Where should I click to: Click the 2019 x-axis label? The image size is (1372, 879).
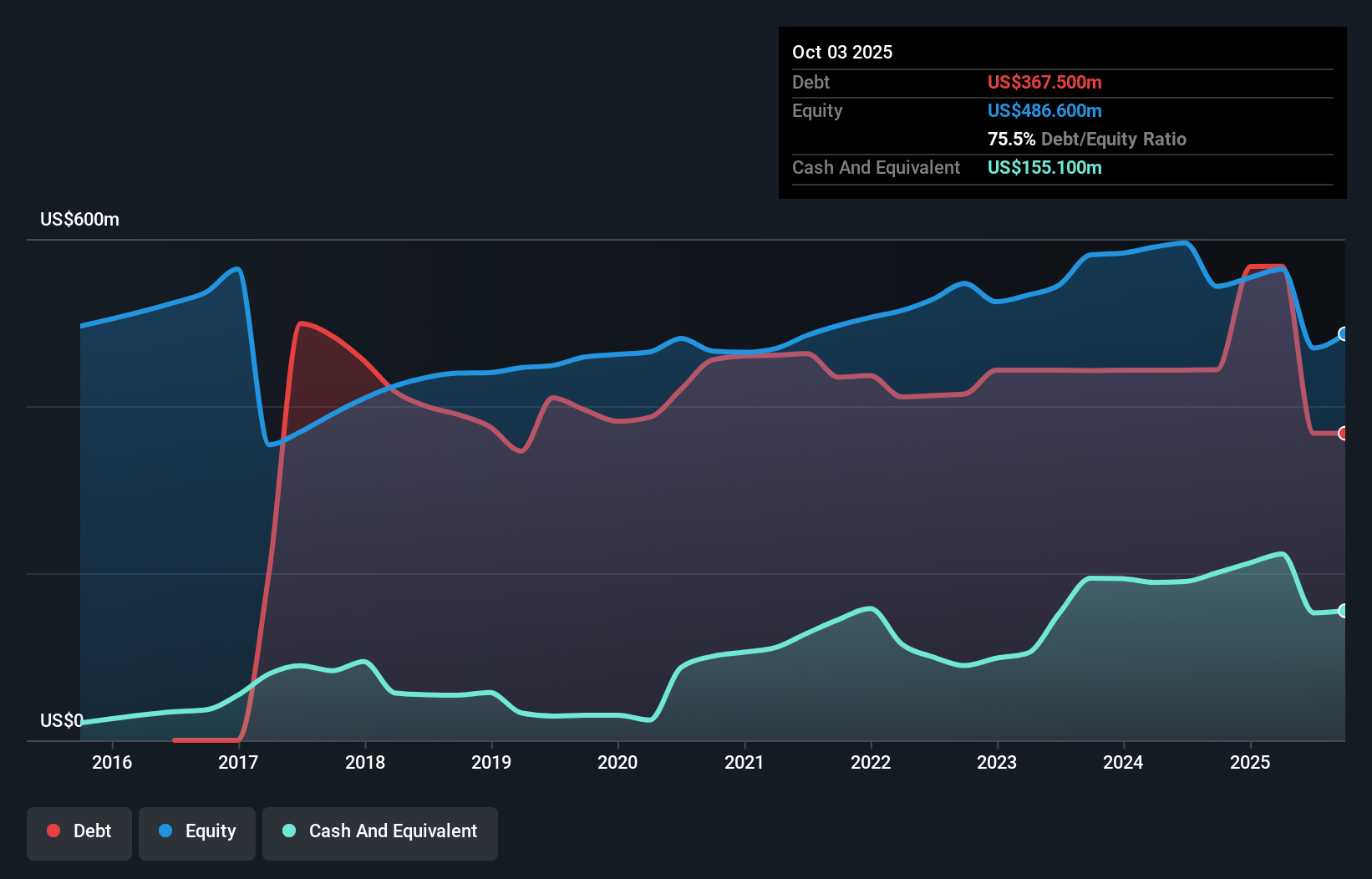coord(491,762)
